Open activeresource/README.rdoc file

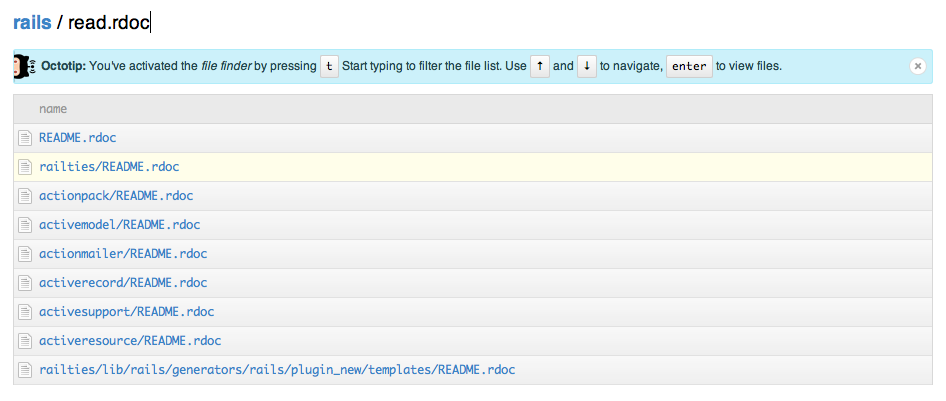130,341
